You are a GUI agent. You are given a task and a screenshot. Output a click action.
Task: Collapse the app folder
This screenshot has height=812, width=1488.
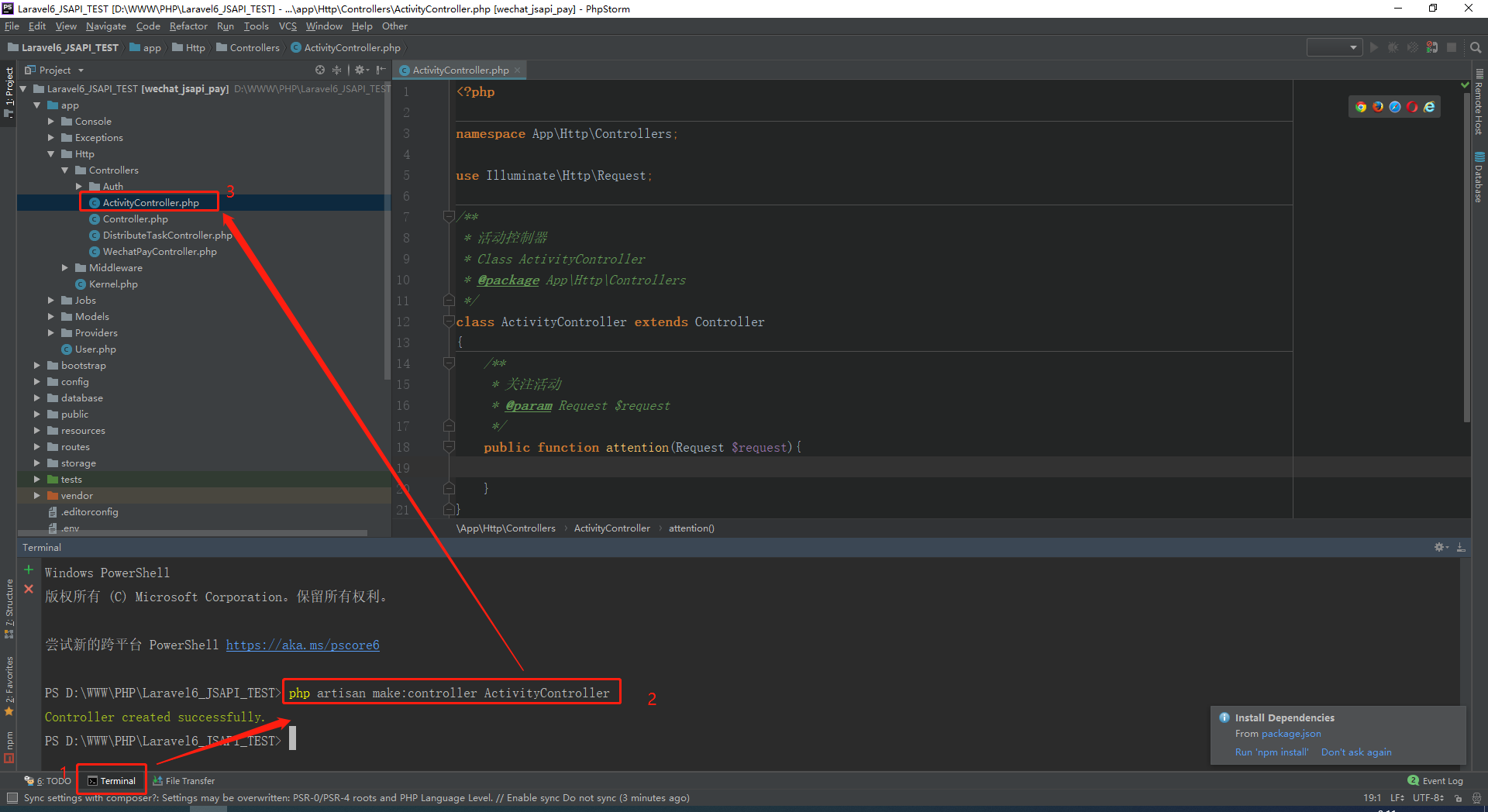36,105
